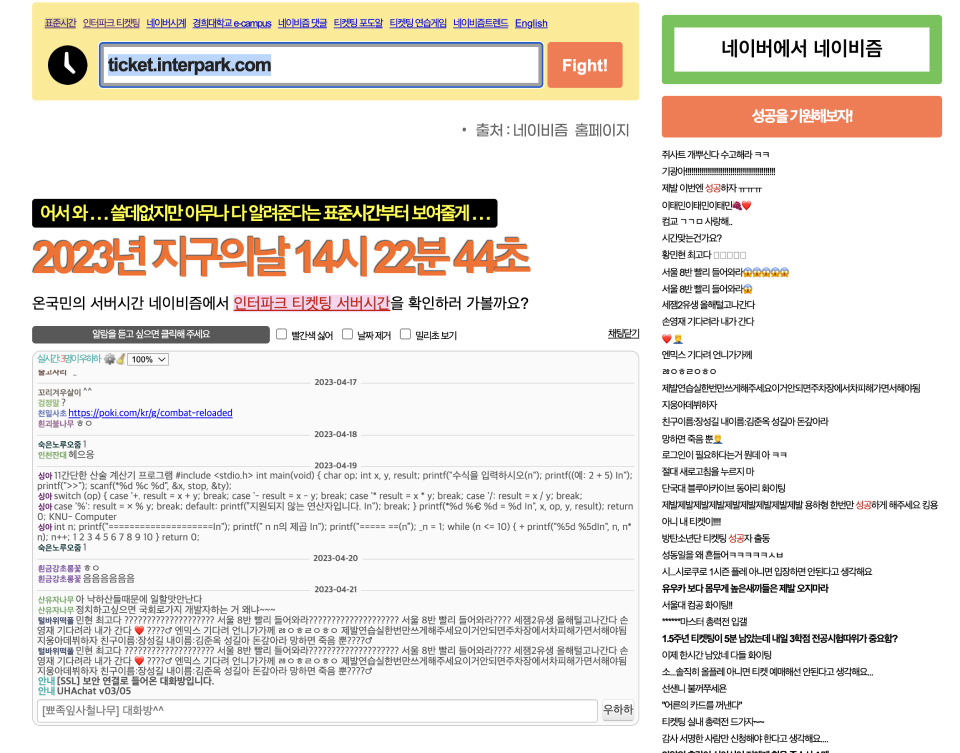Enable the 빨간색 싫어 checkbox
This screenshot has width=960, height=753.
[x=281, y=334]
